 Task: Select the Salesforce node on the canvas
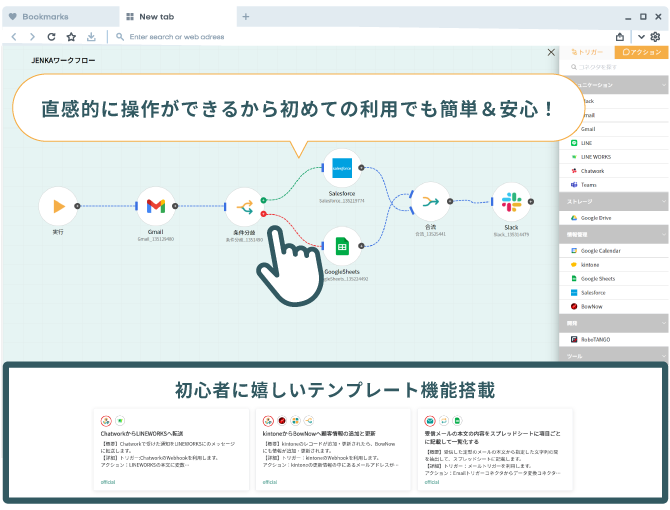point(342,168)
